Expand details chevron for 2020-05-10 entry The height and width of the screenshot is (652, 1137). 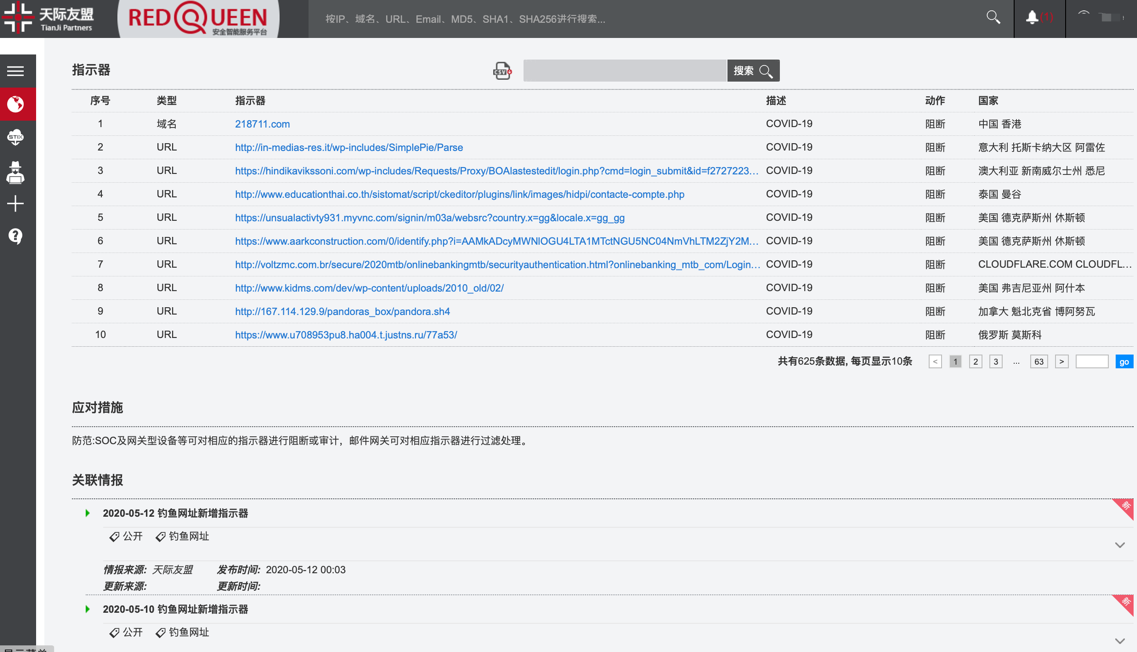tap(1120, 641)
